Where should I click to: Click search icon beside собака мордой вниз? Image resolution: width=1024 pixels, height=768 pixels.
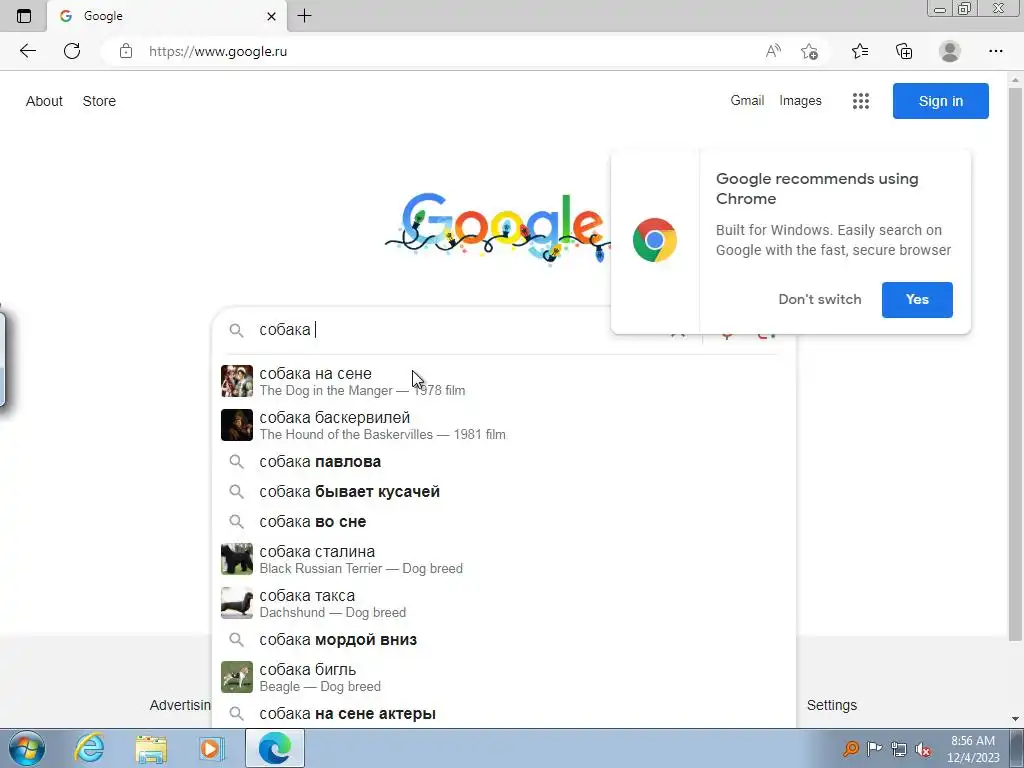coord(236,640)
